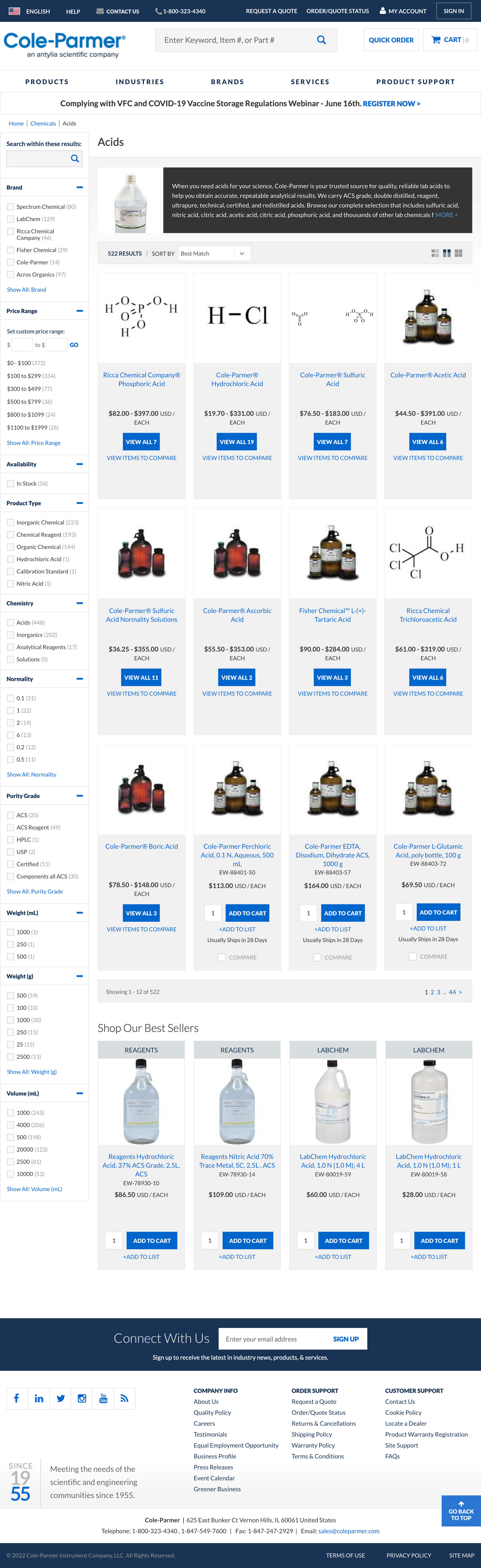Click the My Account person icon
The width and height of the screenshot is (481, 1568).
[x=383, y=11]
